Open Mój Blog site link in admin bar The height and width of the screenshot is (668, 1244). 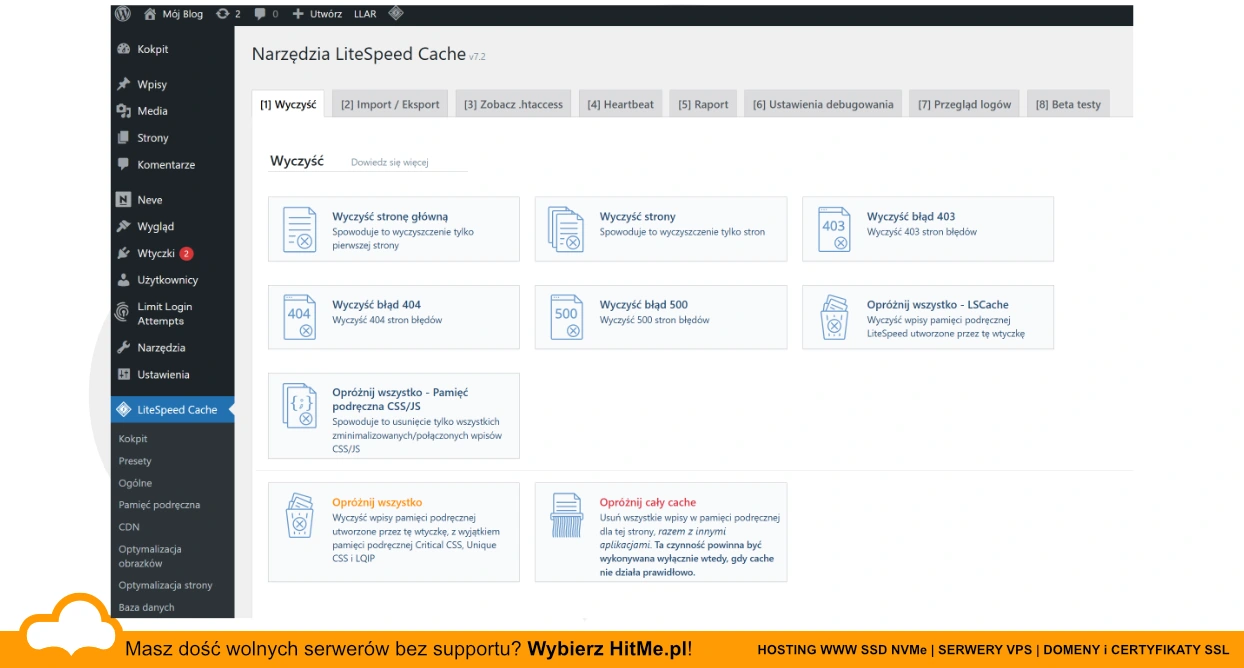click(x=183, y=14)
